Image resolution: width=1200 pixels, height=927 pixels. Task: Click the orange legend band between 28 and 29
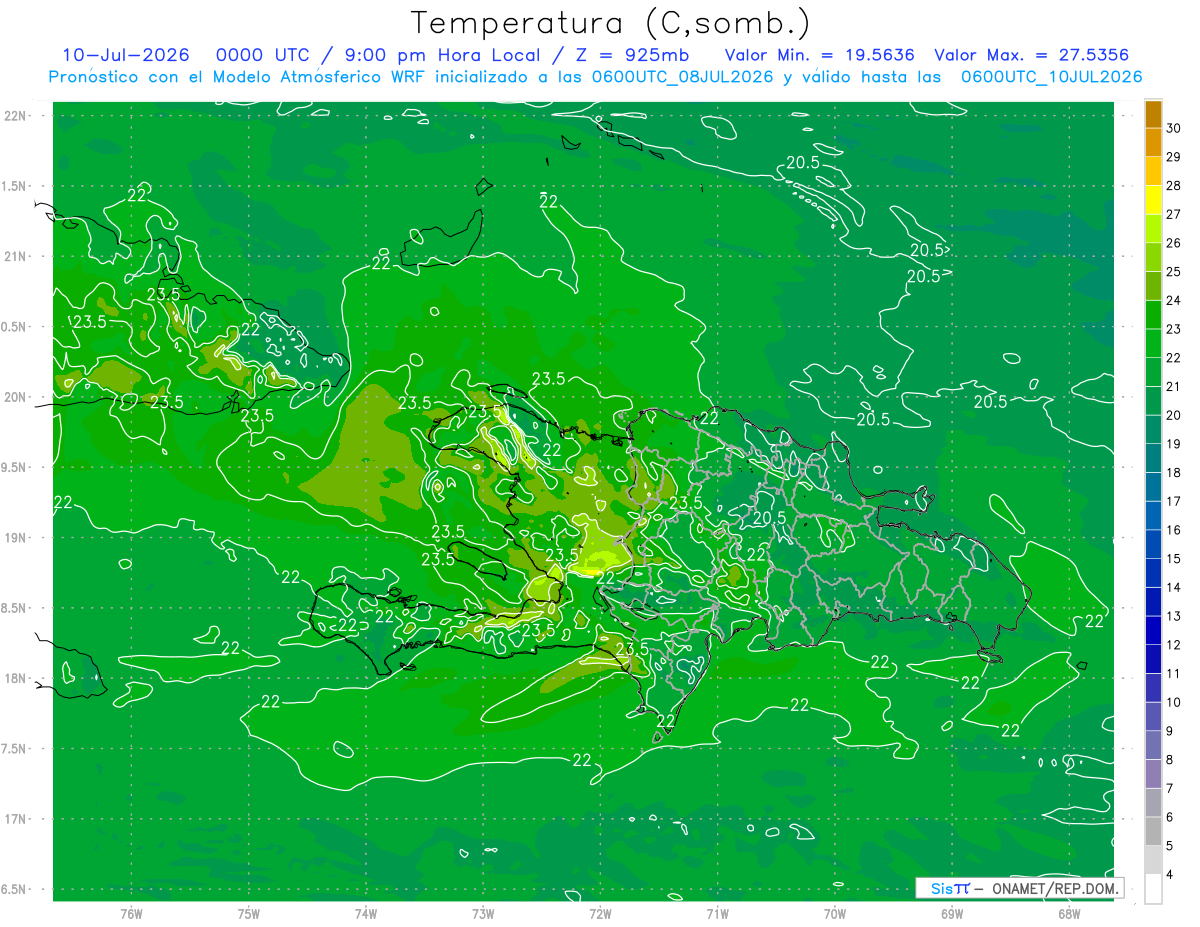coord(1153,171)
